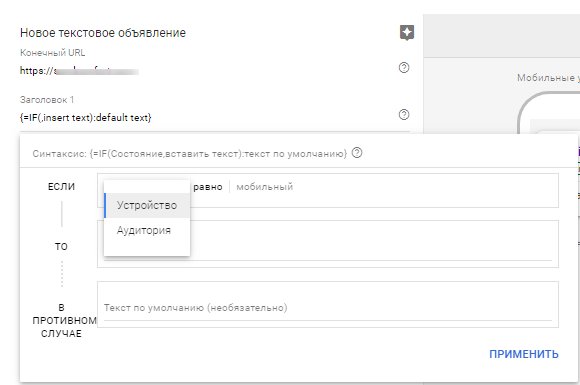
Task: Open help icon for Конечный URL
Action: pos(404,68)
